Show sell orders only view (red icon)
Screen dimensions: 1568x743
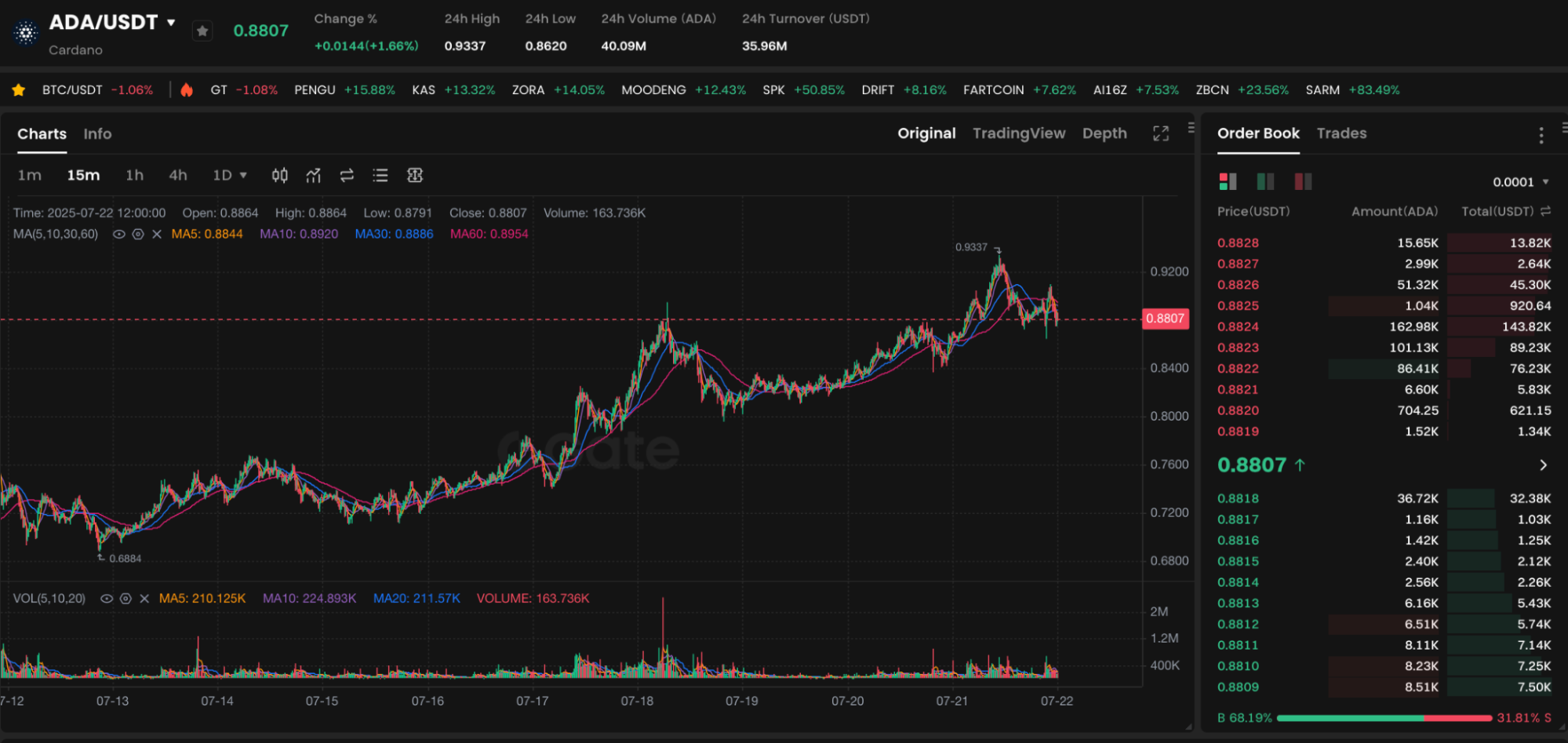click(x=1303, y=181)
